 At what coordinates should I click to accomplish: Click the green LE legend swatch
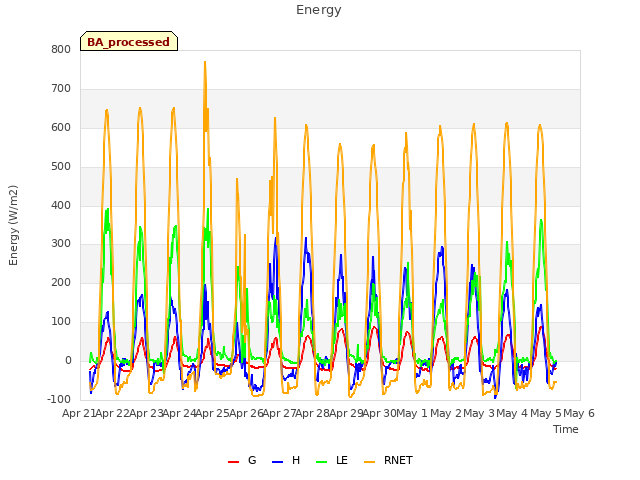(322, 462)
